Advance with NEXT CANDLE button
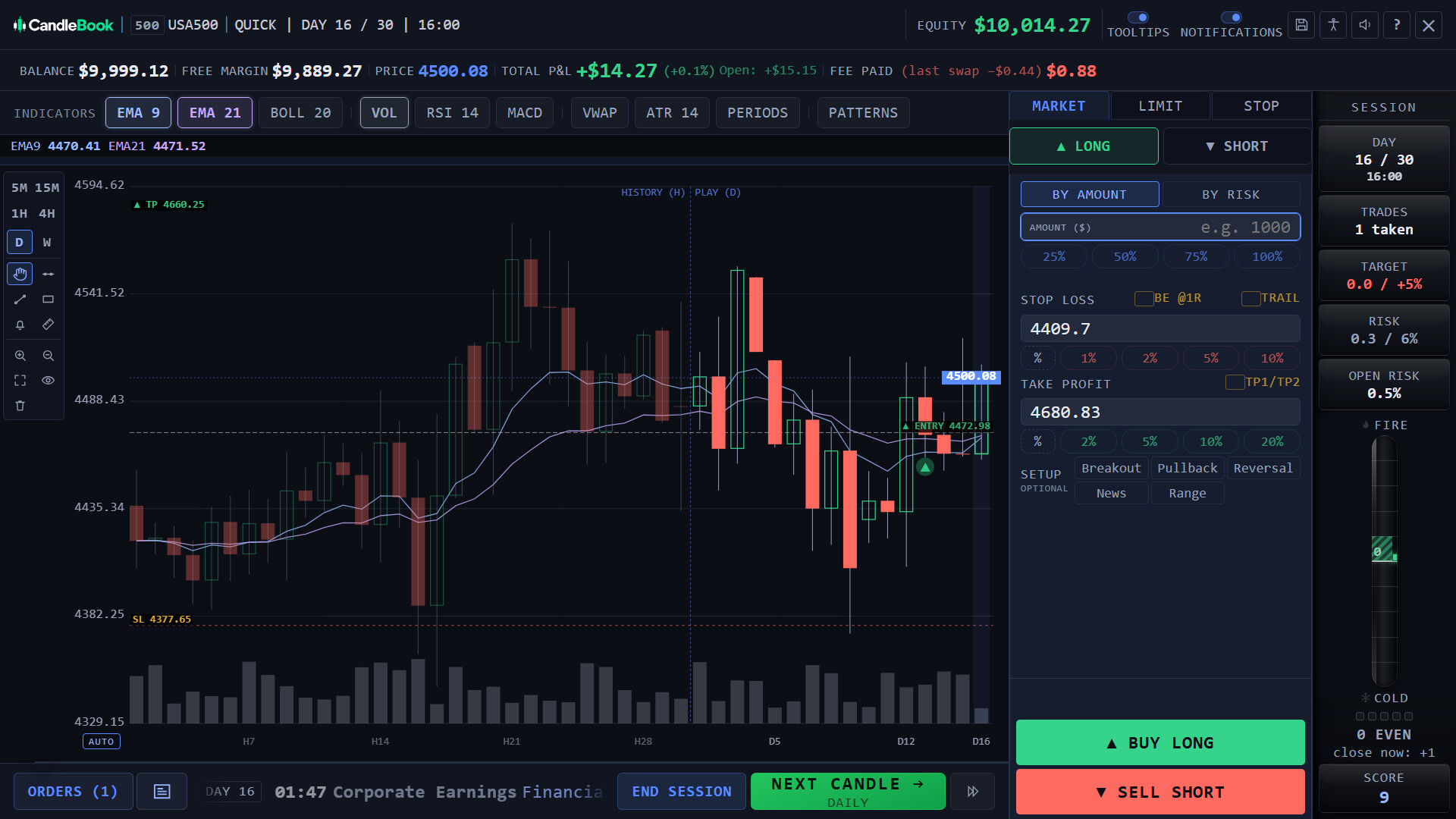The image size is (1456, 819). pos(848,792)
